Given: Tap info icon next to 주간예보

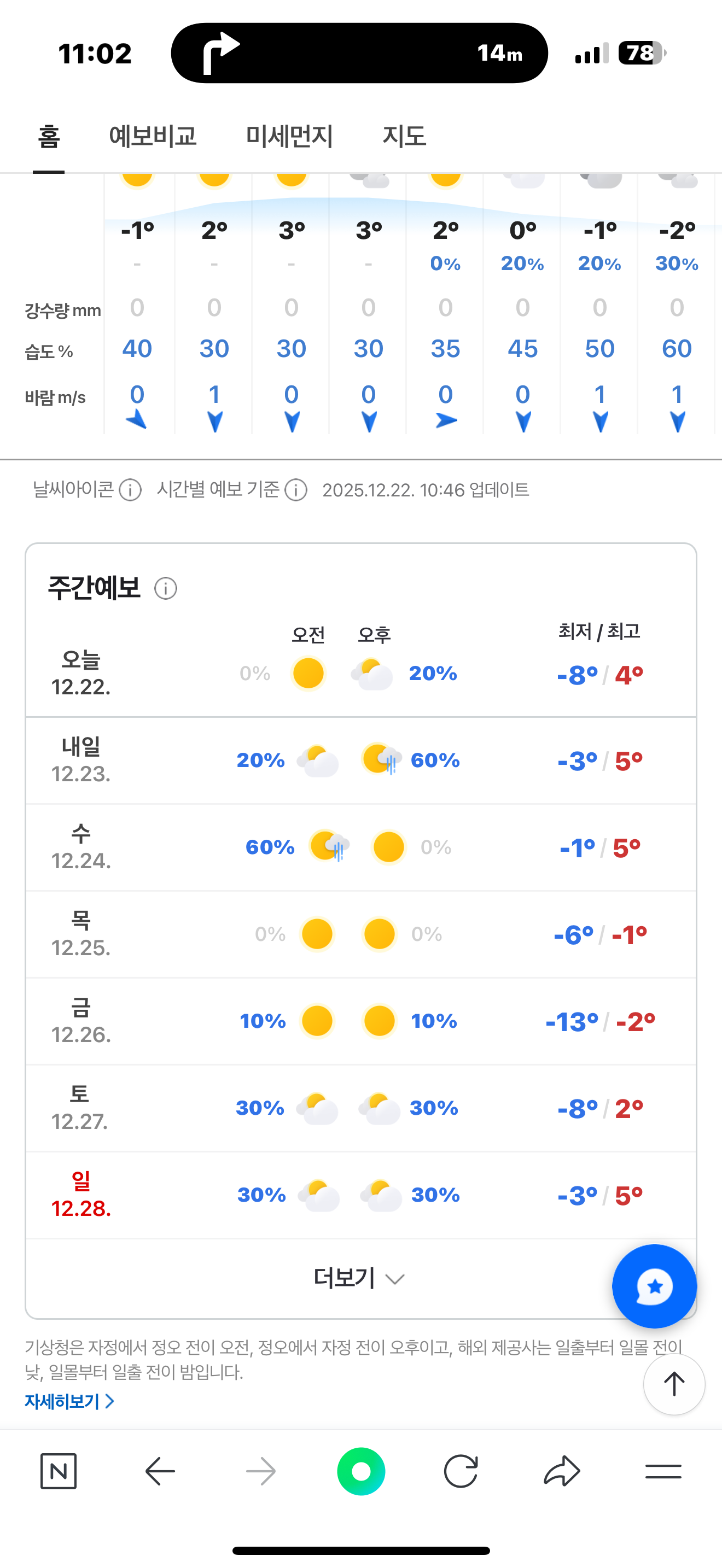Looking at the screenshot, I should pos(166,589).
